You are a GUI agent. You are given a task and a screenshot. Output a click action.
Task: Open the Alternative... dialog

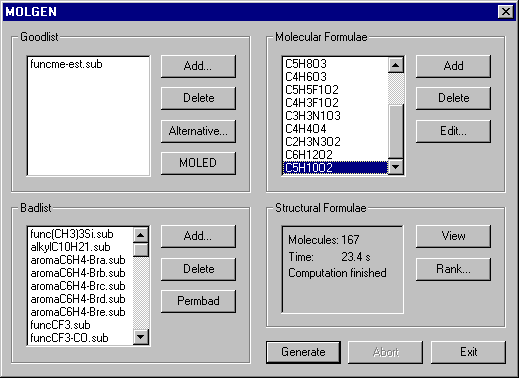tap(198, 131)
